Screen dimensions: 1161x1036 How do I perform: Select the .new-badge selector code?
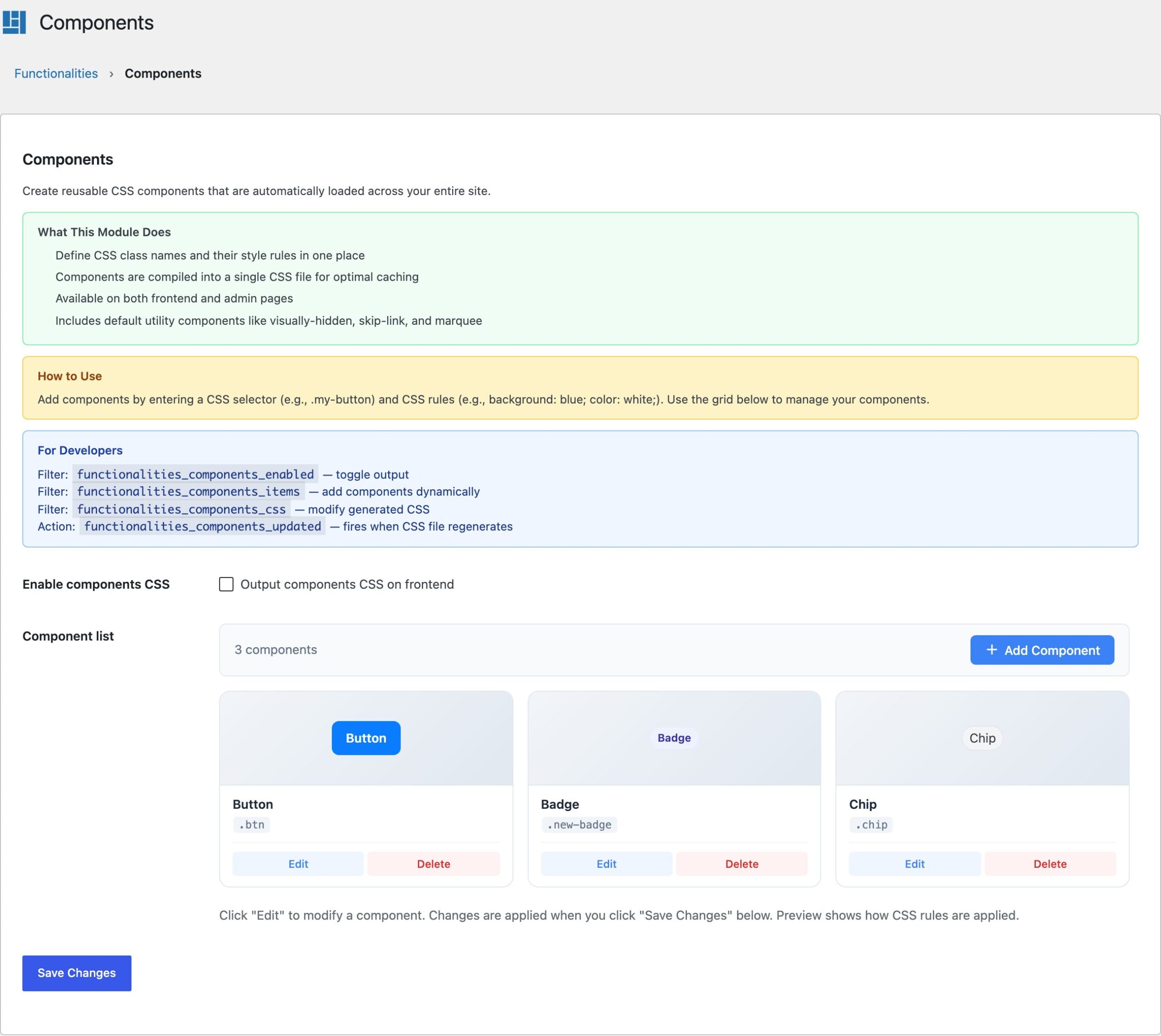coord(579,824)
